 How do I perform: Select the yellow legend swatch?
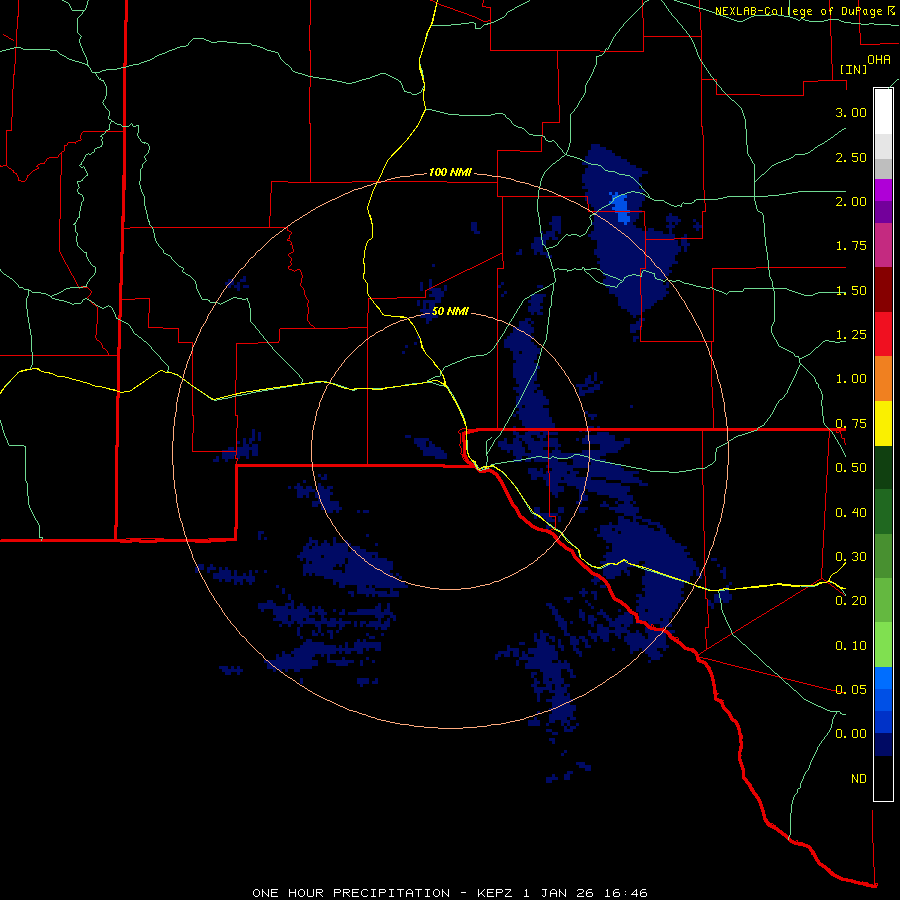coord(883,423)
